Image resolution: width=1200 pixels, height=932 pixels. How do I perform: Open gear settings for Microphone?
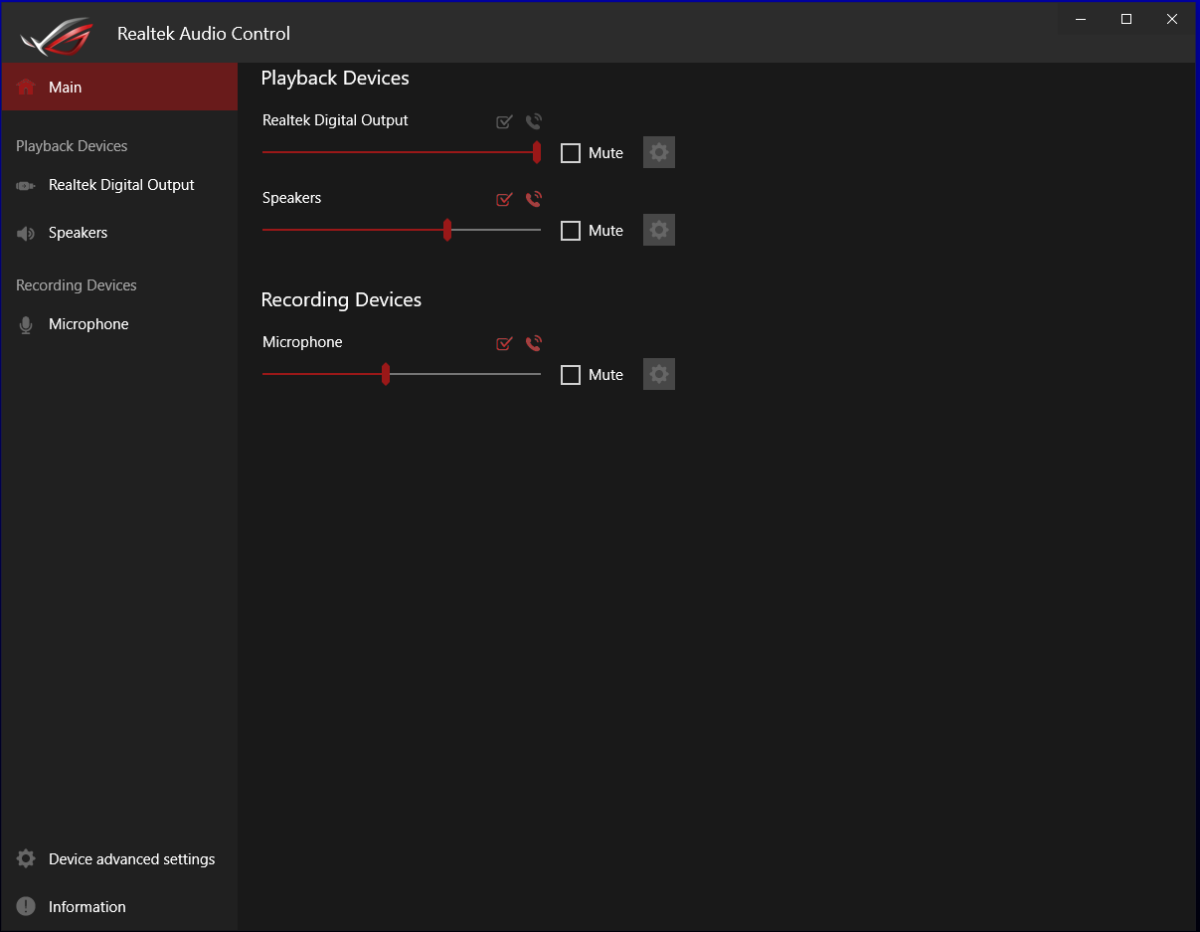click(658, 375)
